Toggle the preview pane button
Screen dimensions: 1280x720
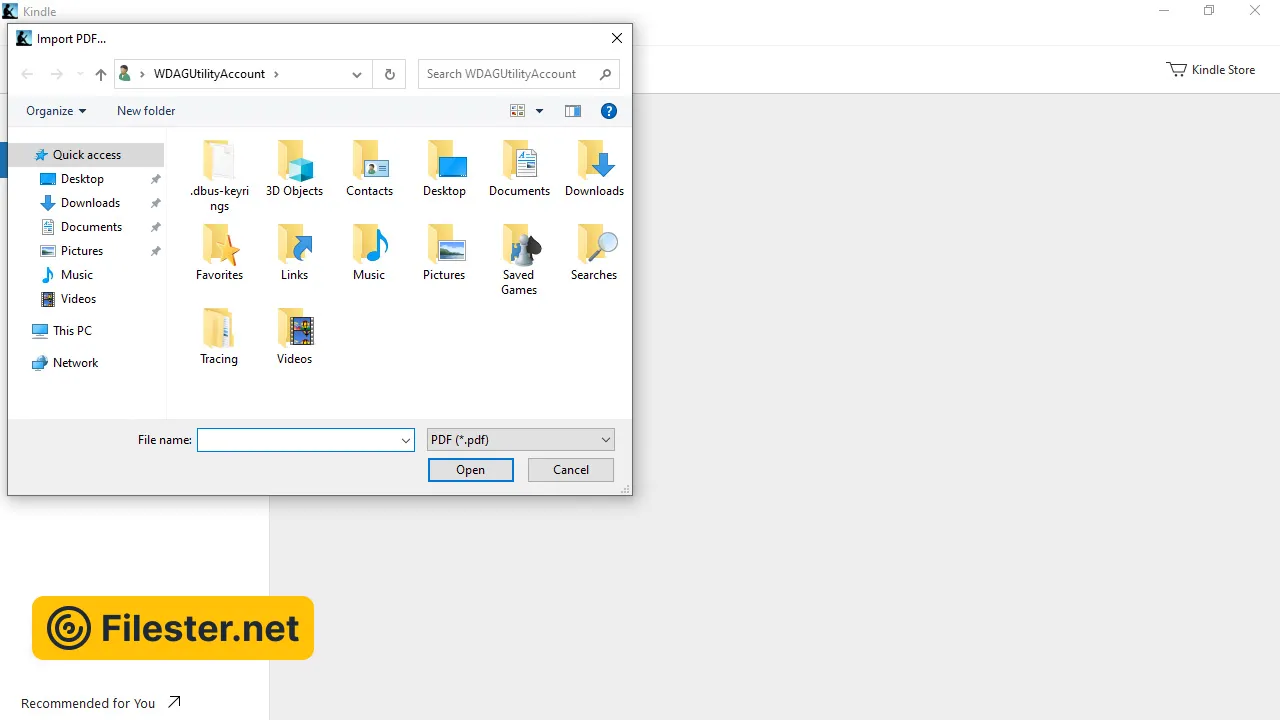[x=573, y=111]
